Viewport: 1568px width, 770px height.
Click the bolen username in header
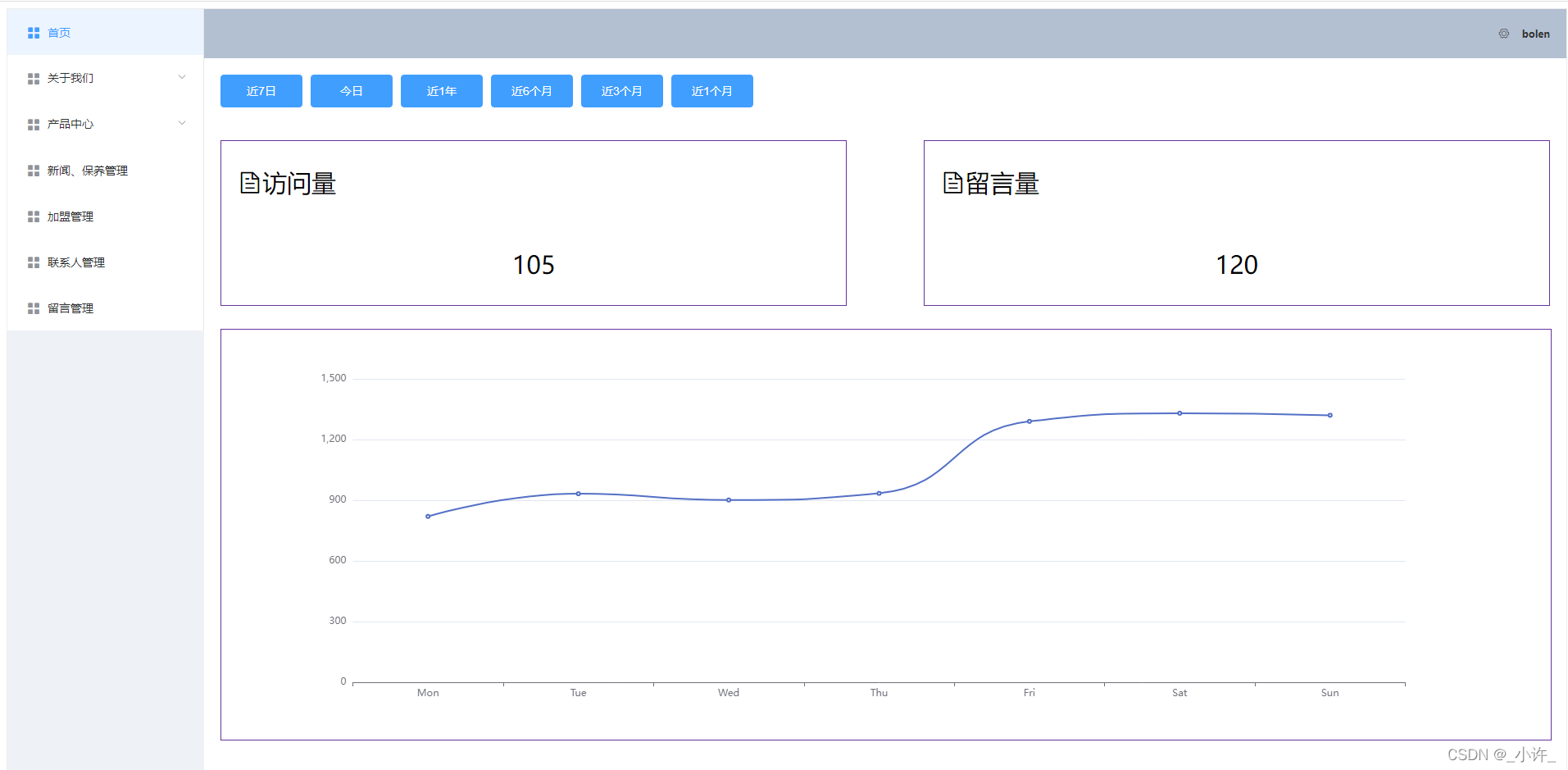[x=1536, y=34]
